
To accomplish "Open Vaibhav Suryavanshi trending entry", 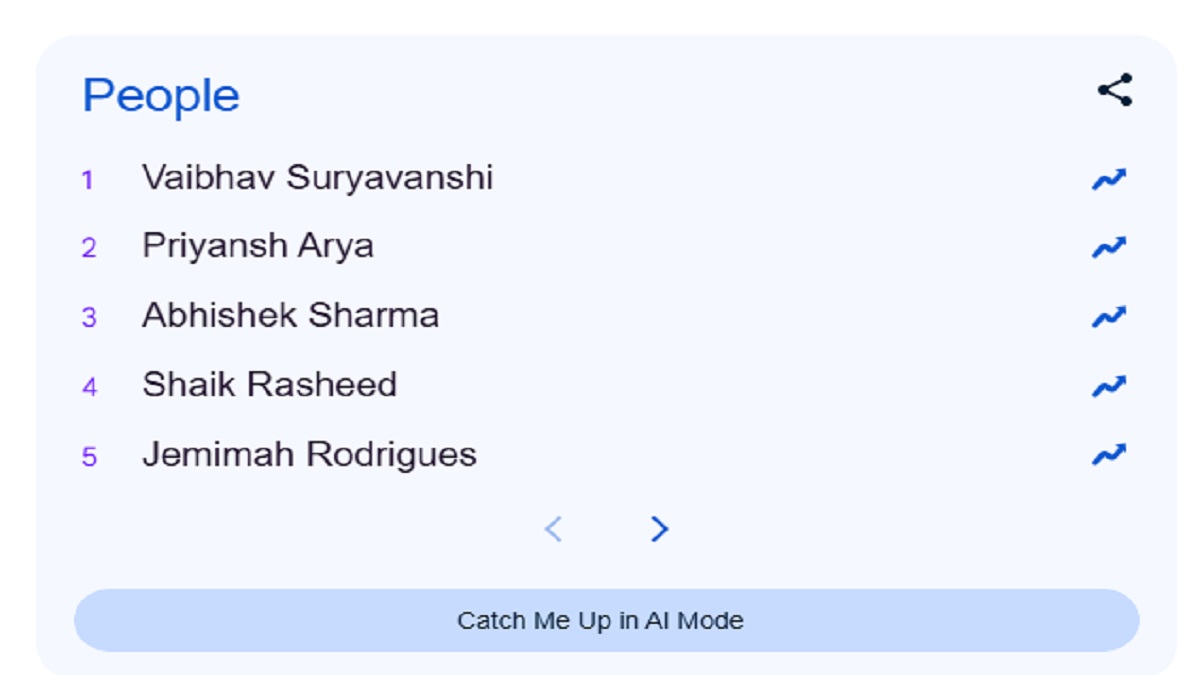I will tap(317, 178).
